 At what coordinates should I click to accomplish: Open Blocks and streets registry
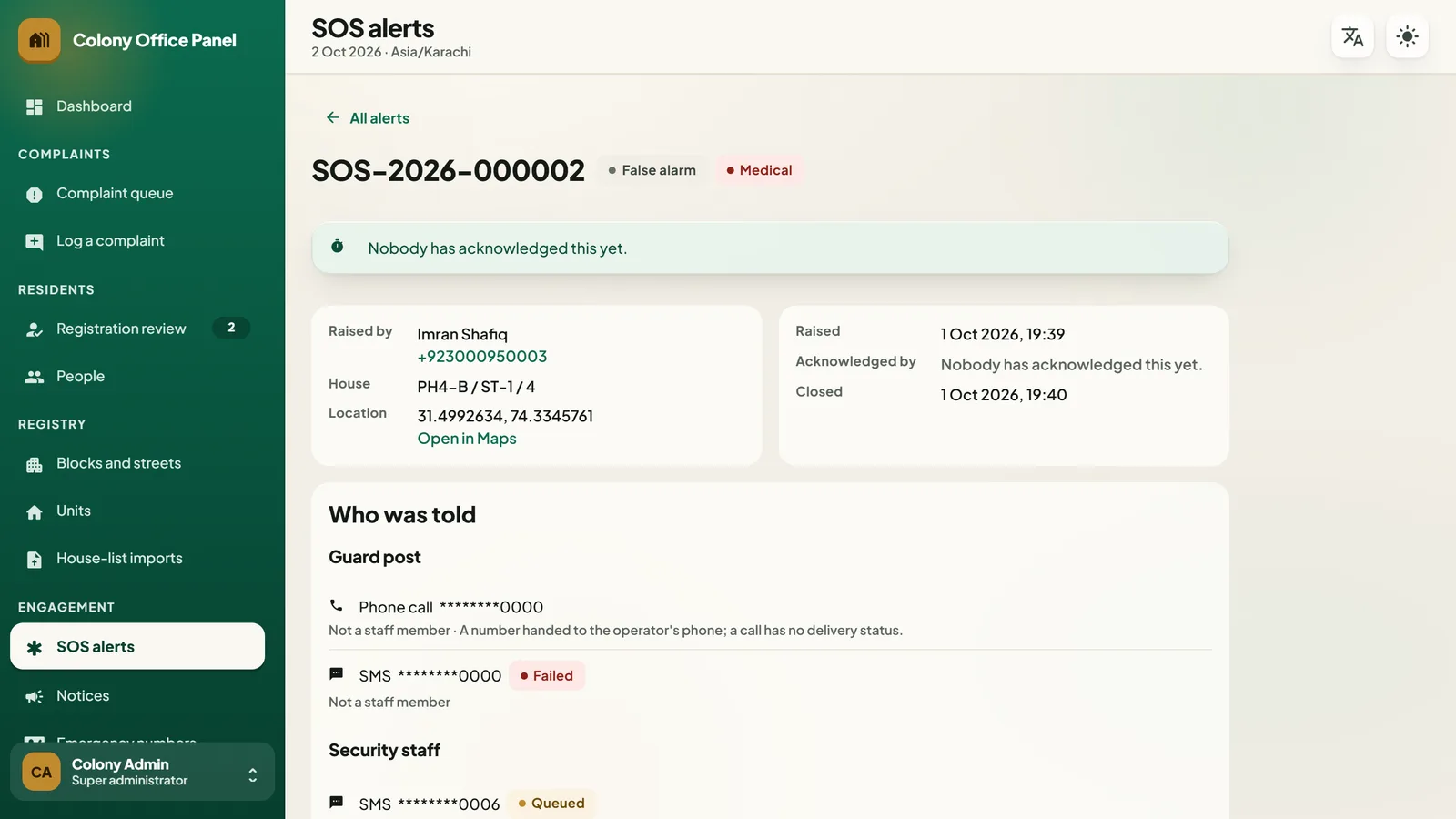(x=137, y=463)
